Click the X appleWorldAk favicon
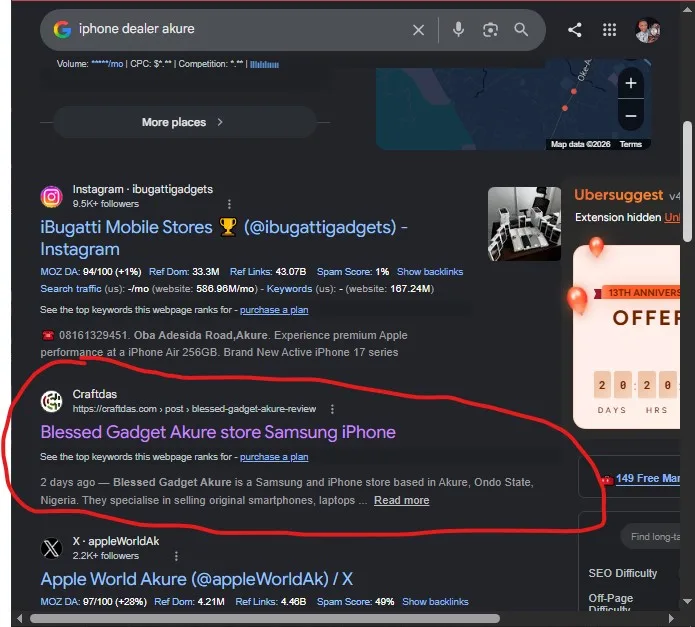Screen dimensions: 695x627 (51, 548)
